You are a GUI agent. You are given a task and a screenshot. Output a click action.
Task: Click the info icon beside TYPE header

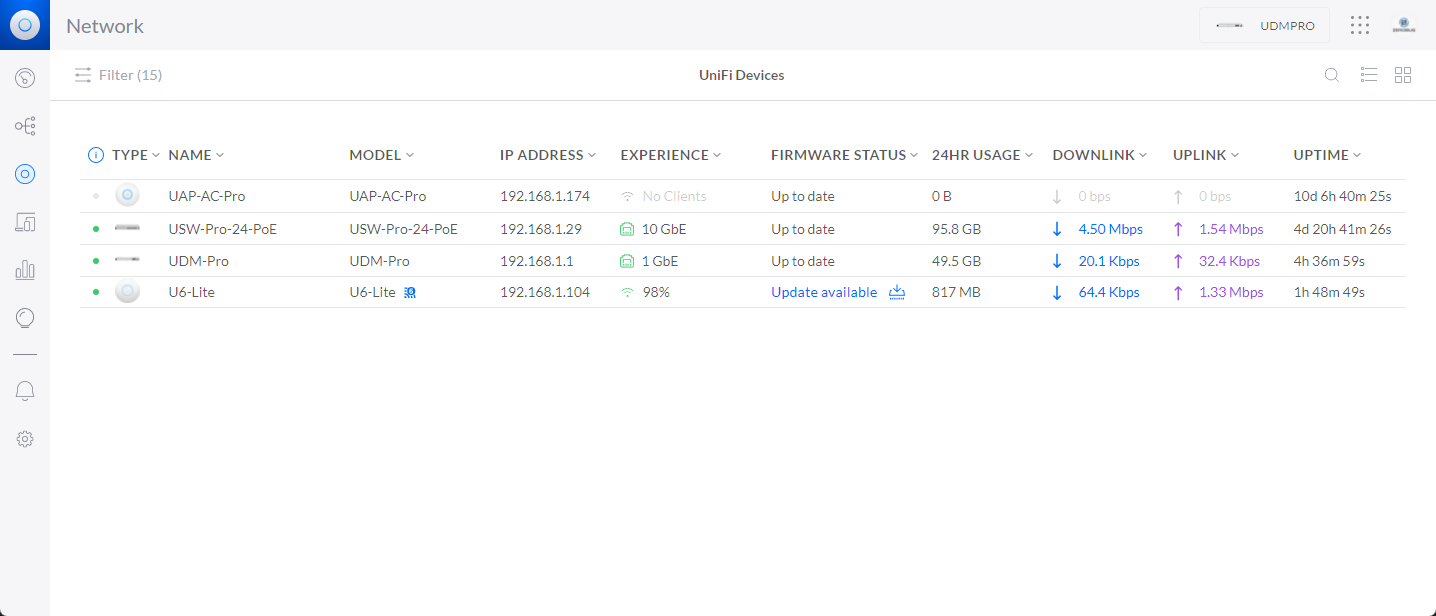tap(96, 155)
